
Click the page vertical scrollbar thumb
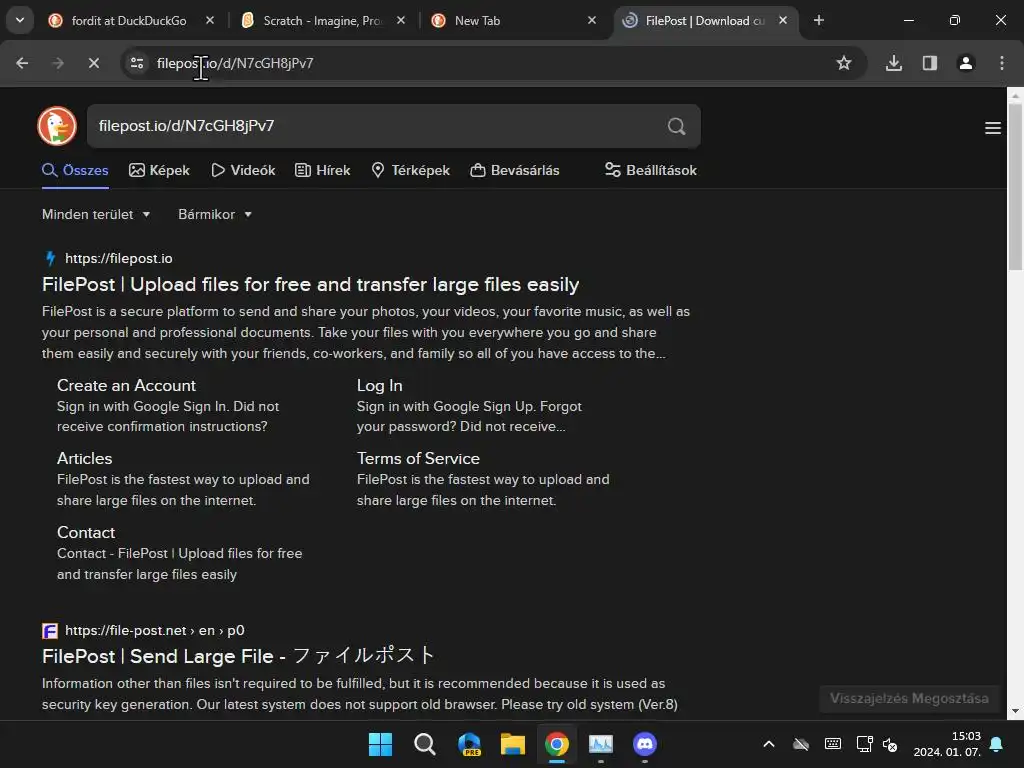pos(1015,186)
